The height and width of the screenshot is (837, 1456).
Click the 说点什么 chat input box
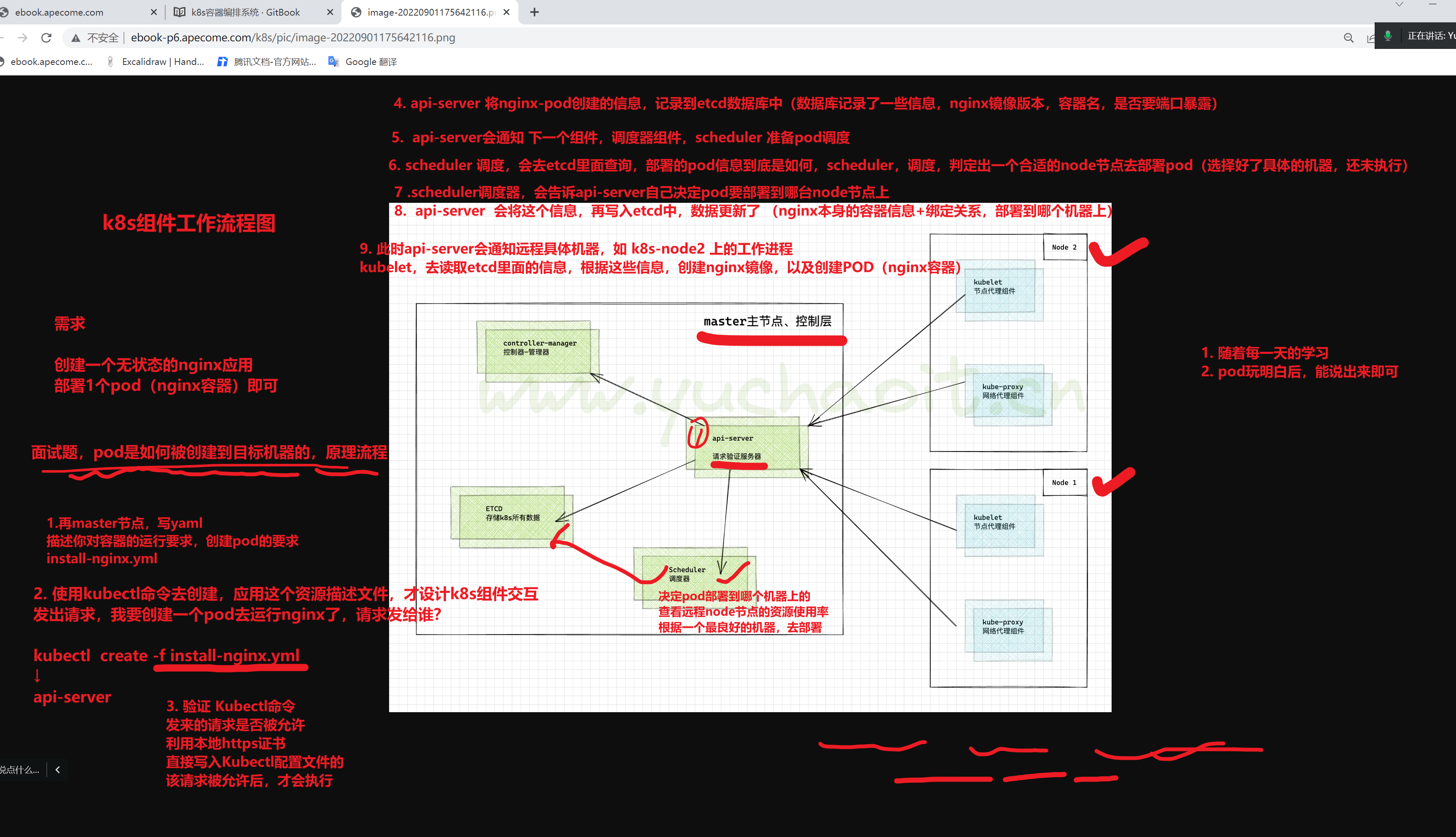point(20,770)
